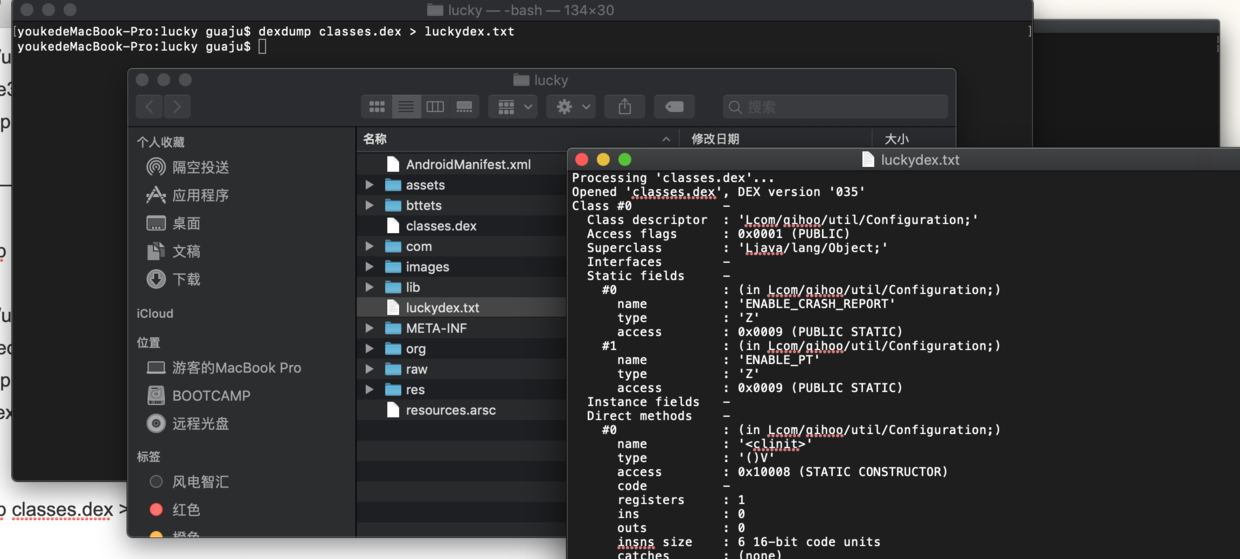Sort by 名称 name column header
1240x559 pixels.
pos(517,139)
